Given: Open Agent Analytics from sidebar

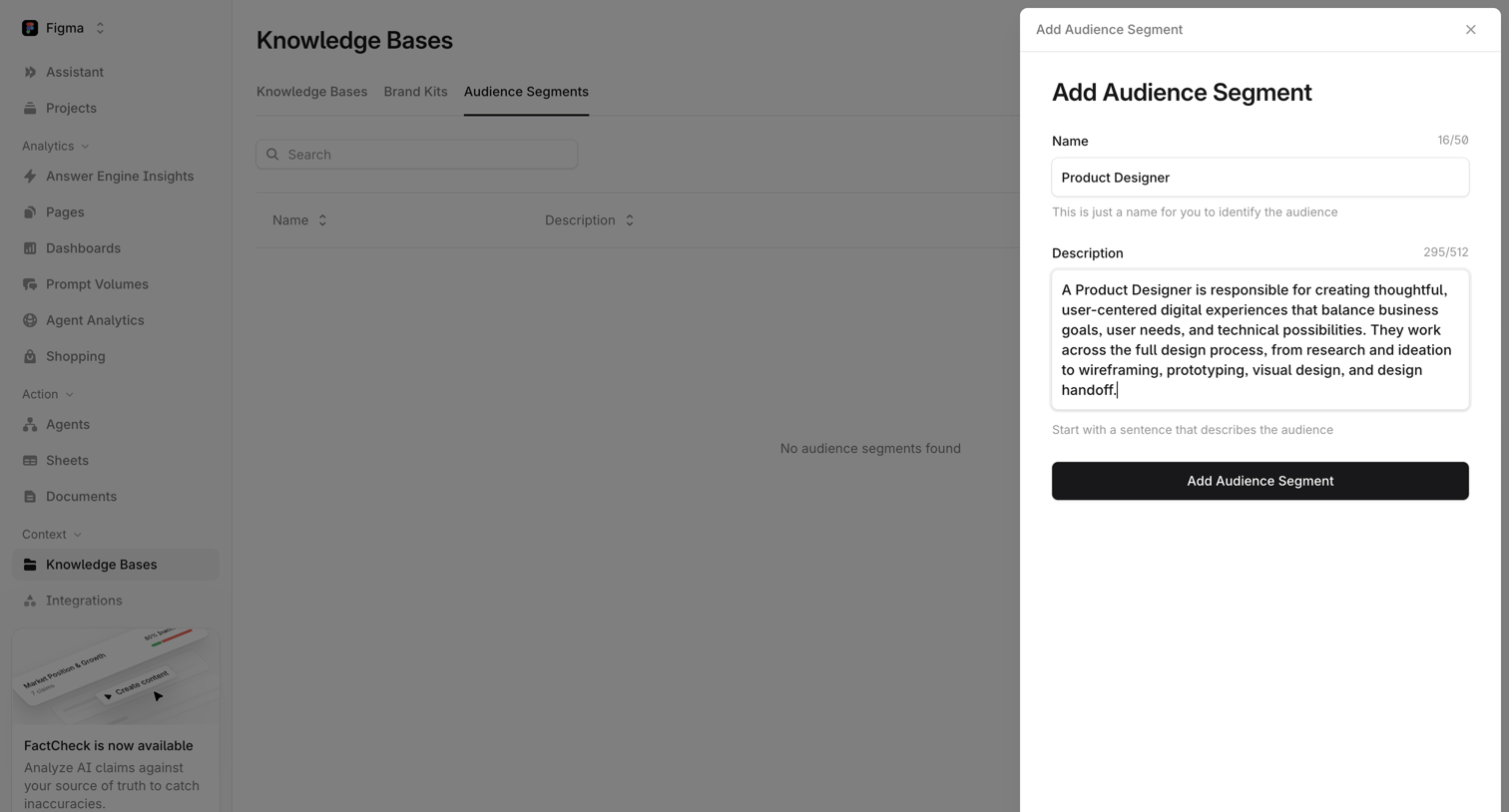Looking at the screenshot, I should tap(95, 320).
